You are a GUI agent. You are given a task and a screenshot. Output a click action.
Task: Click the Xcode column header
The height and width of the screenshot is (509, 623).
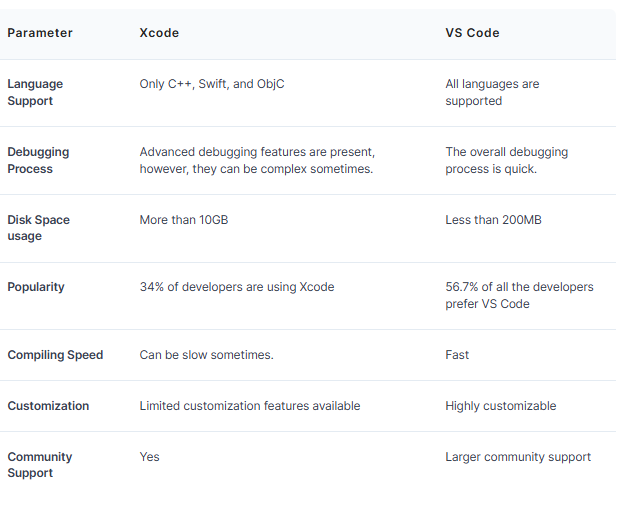point(159,33)
